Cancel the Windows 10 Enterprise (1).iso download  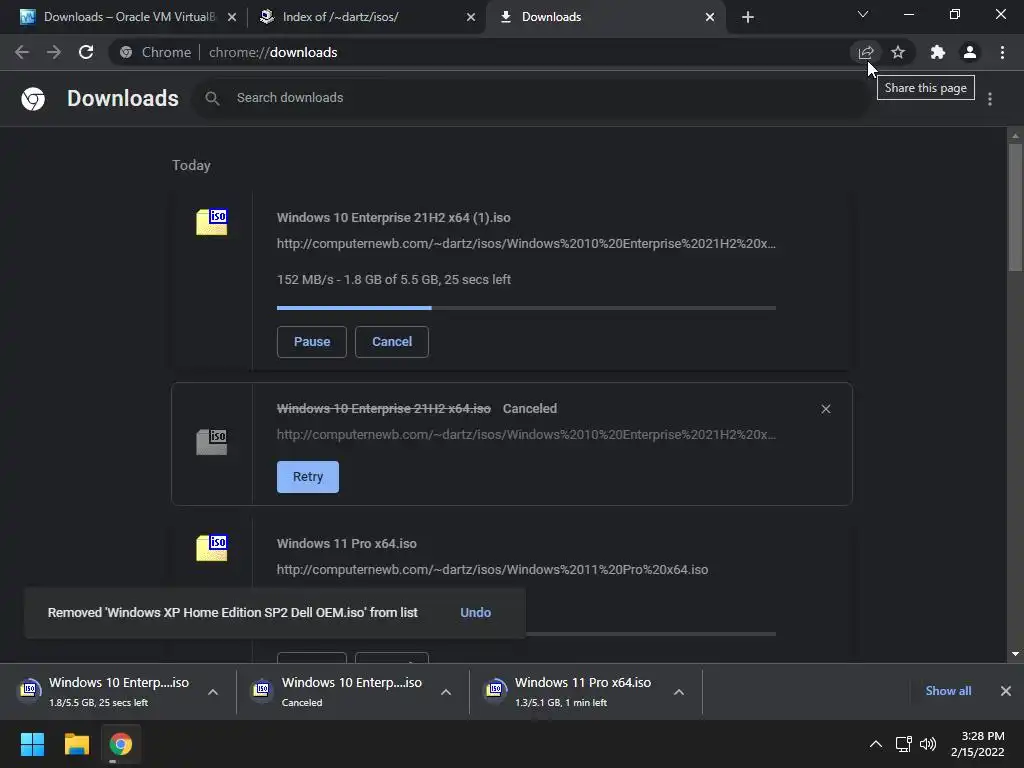pyautogui.click(x=392, y=342)
